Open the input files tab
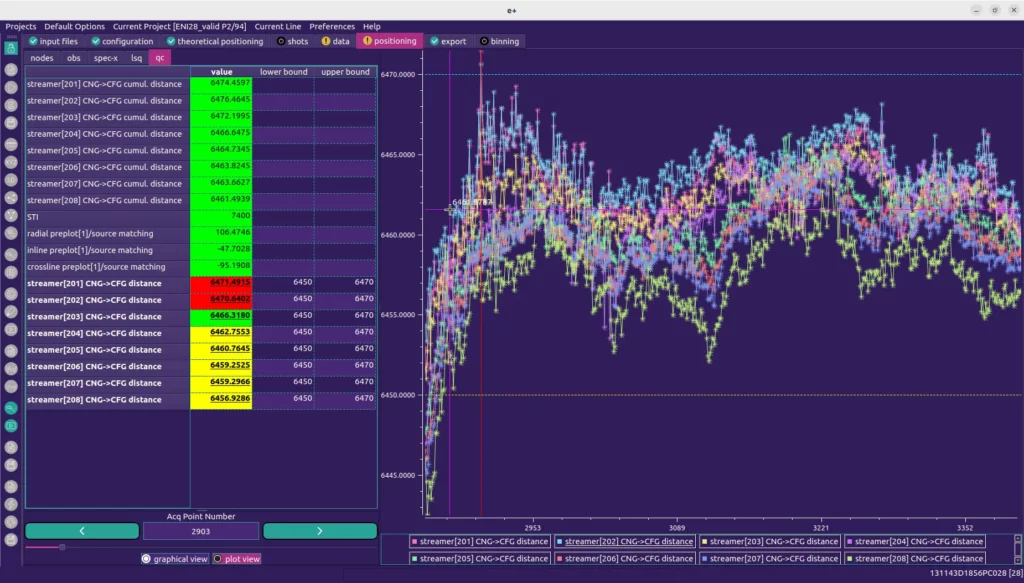Viewport: 1024px width, 583px height. [x=54, y=41]
